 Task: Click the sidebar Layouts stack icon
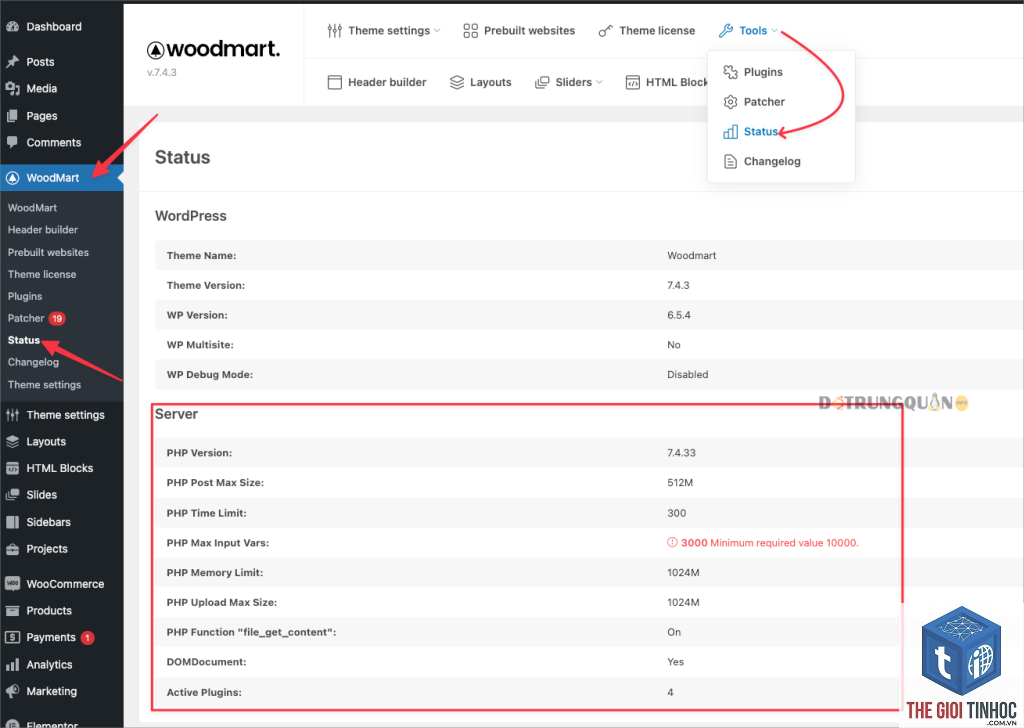pos(12,441)
